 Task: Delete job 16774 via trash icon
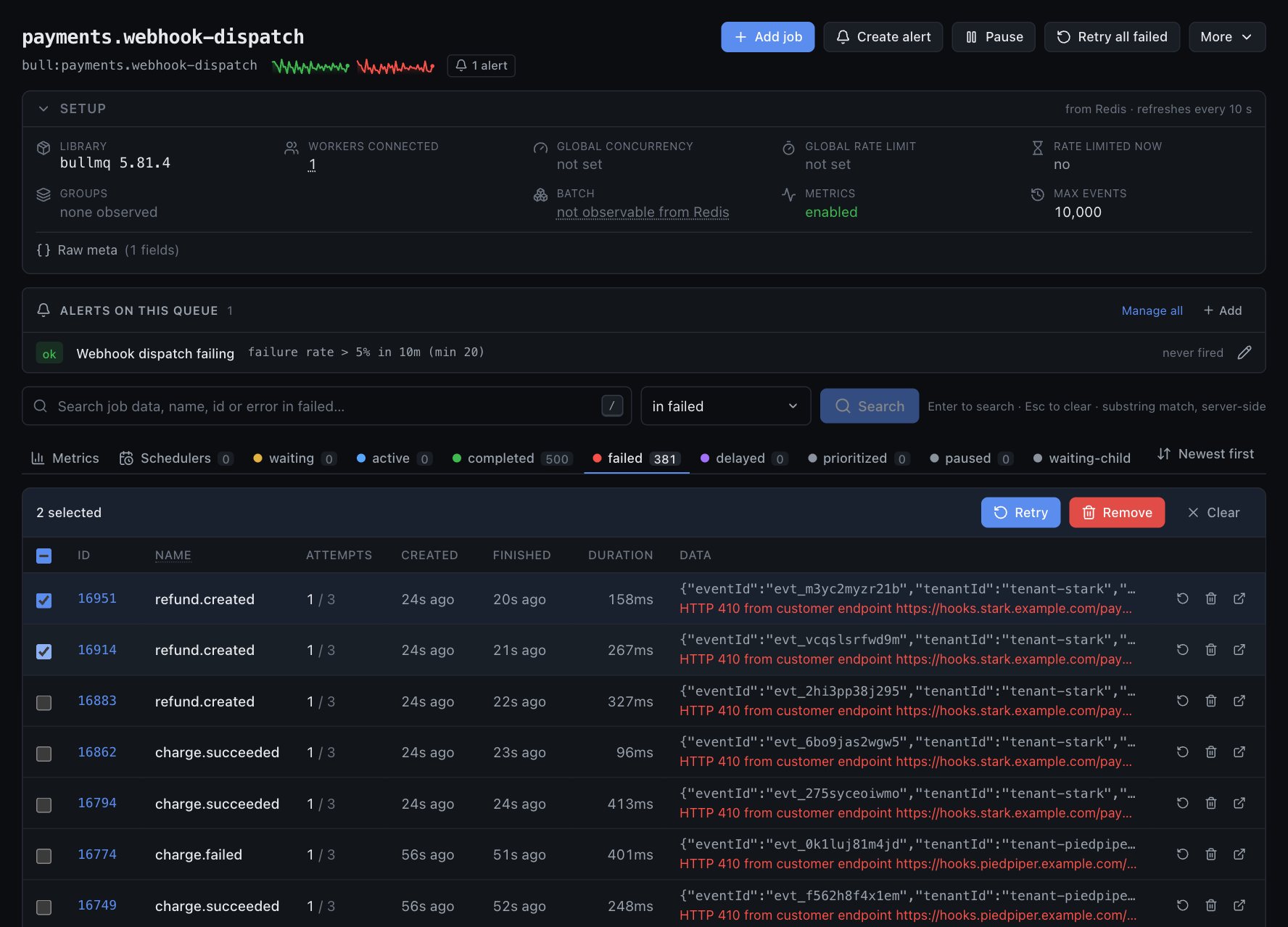tap(1210, 854)
